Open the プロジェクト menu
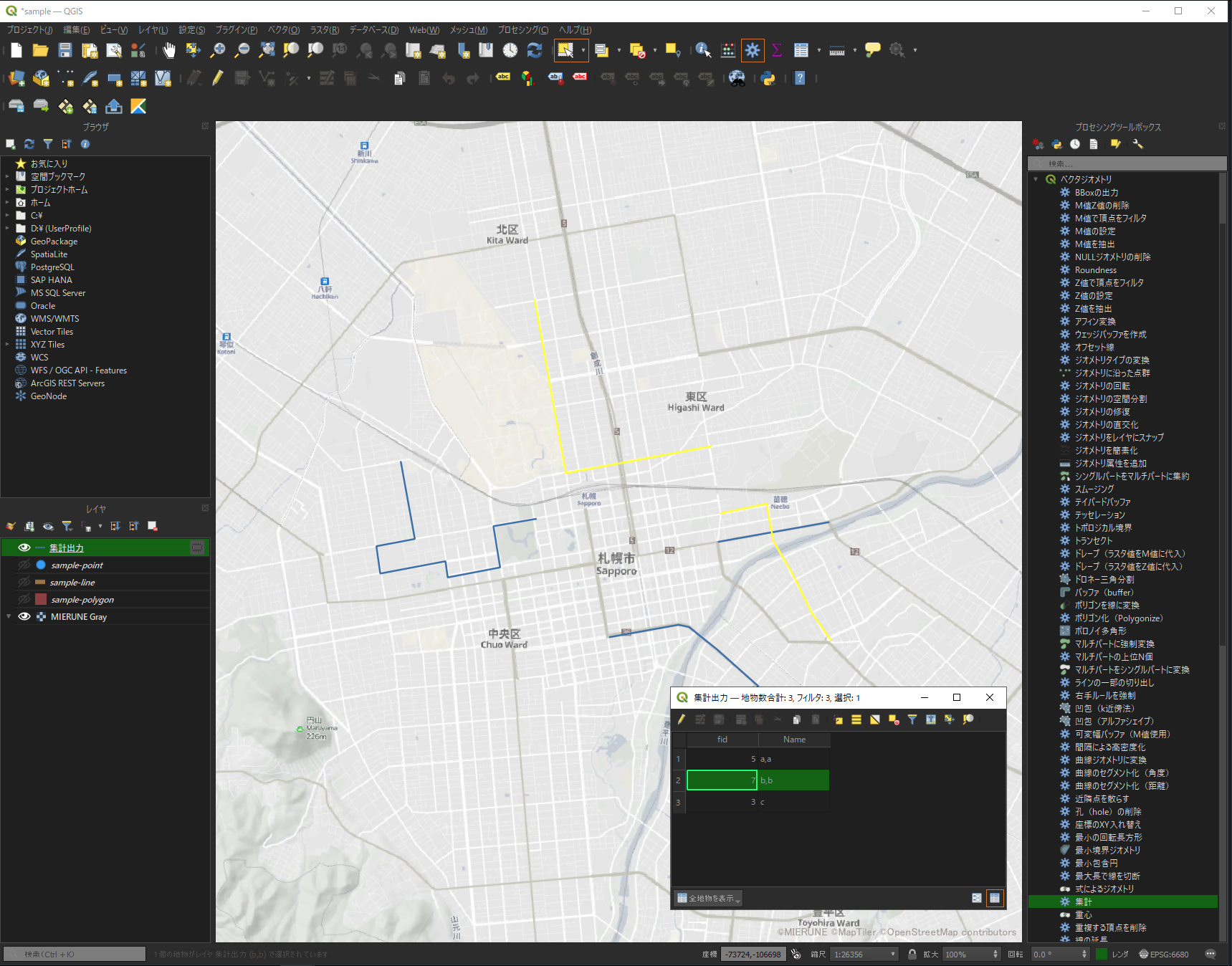Screen dimensions: 1232x966 click(29, 29)
